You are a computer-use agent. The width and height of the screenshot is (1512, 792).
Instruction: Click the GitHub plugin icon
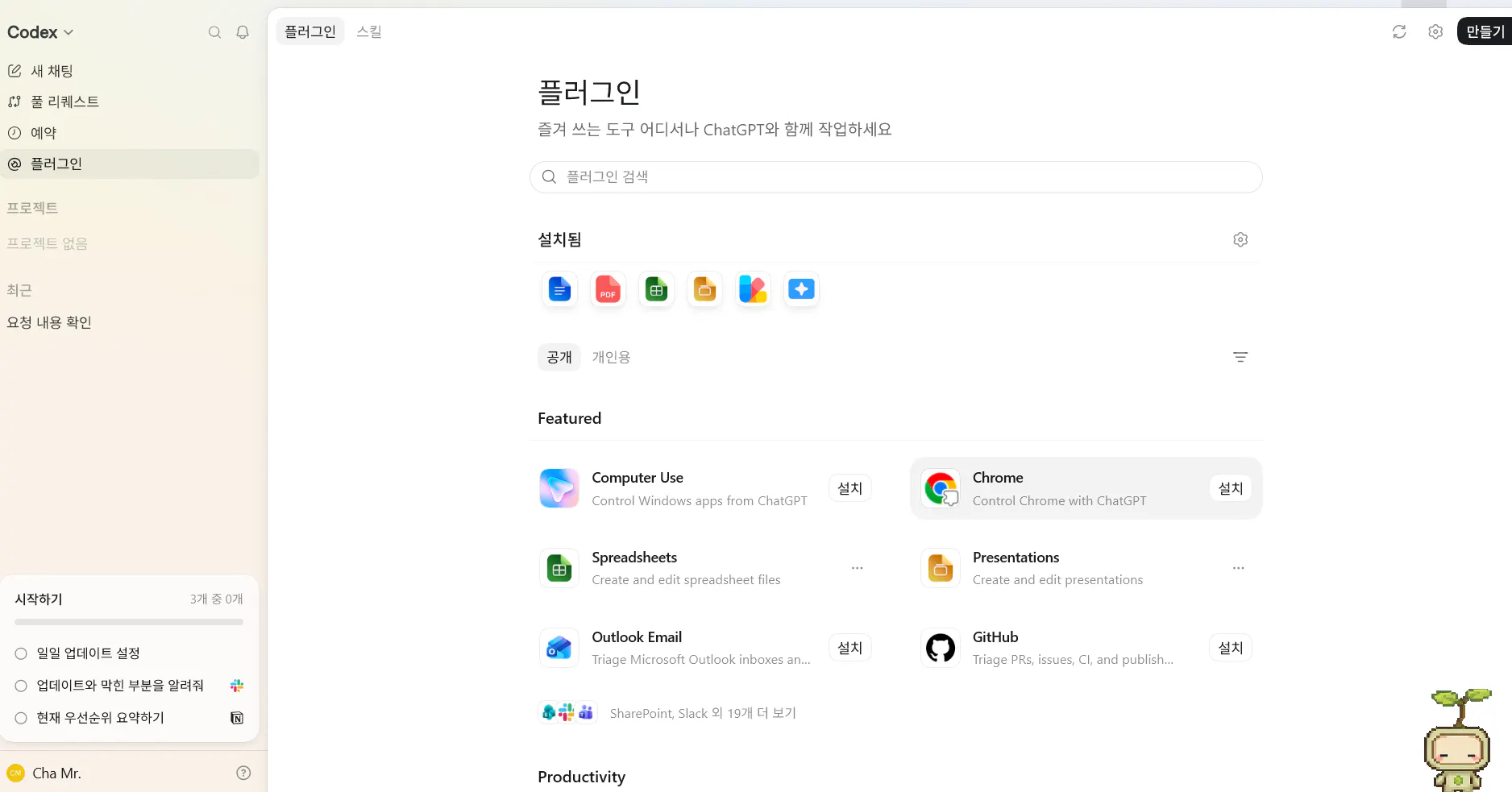(941, 648)
